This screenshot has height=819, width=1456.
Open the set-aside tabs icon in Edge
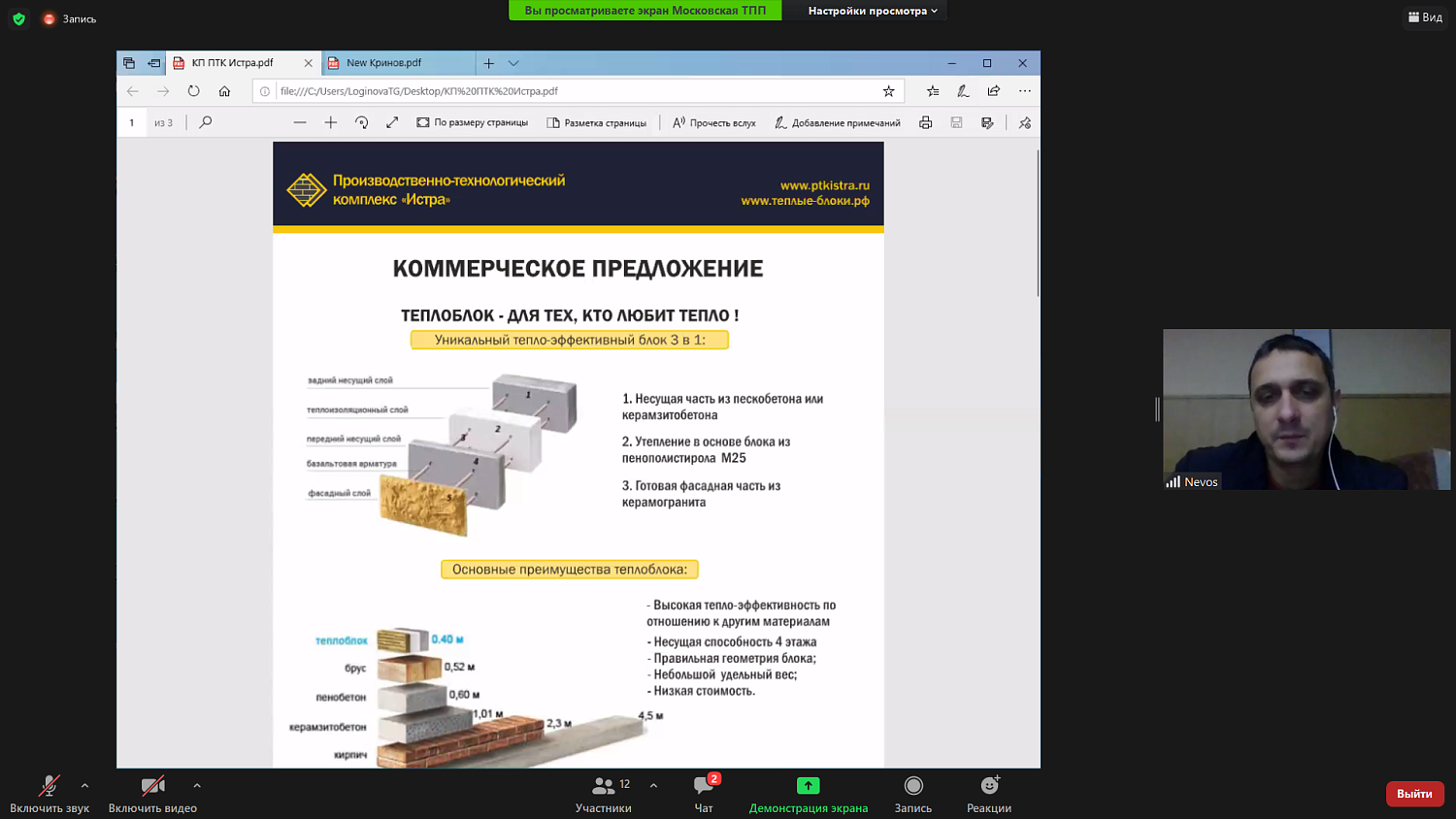click(x=129, y=63)
